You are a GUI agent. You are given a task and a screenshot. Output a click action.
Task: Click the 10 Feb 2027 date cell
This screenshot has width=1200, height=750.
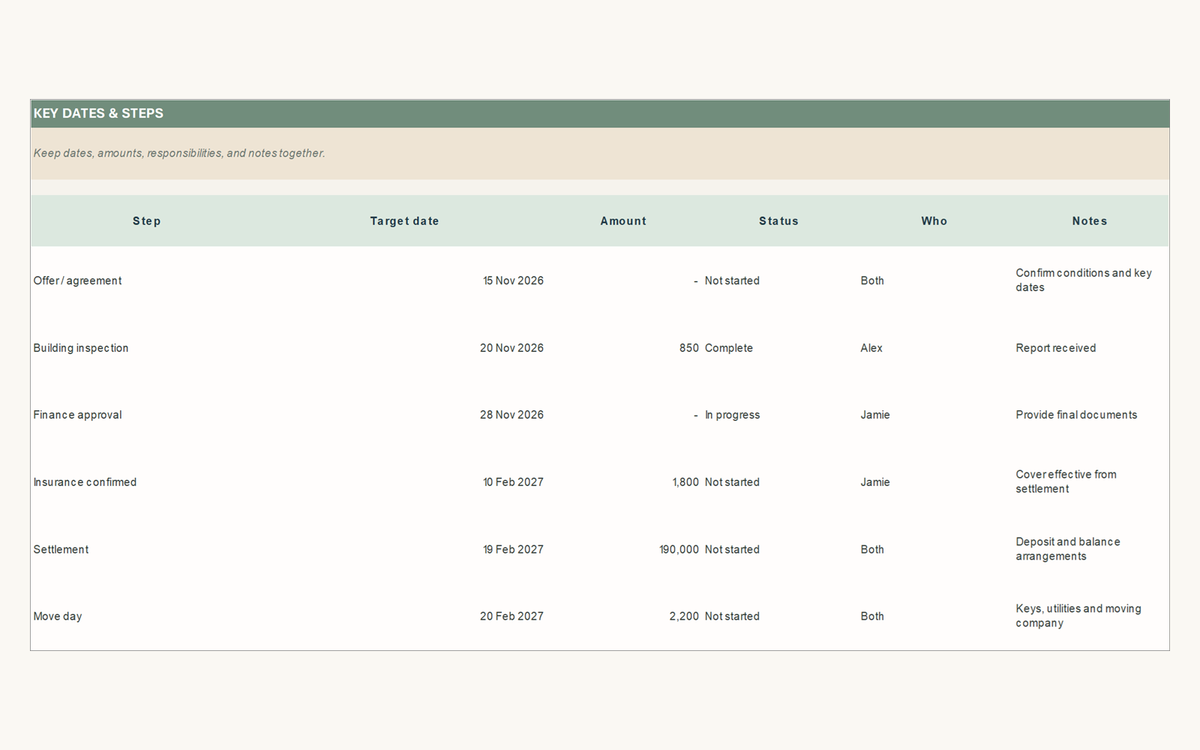[x=513, y=482]
